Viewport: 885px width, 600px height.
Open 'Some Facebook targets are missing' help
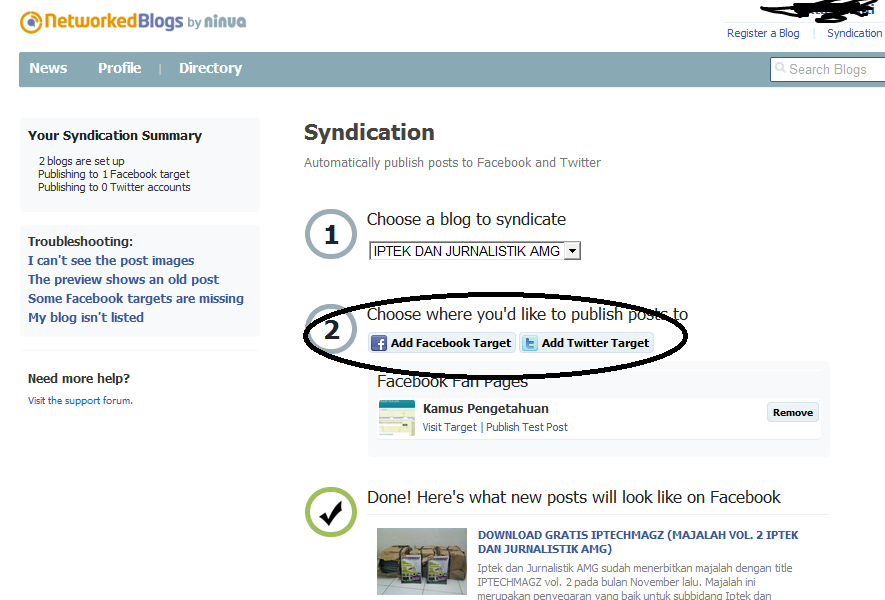pyautogui.click(x=136, y=299)
